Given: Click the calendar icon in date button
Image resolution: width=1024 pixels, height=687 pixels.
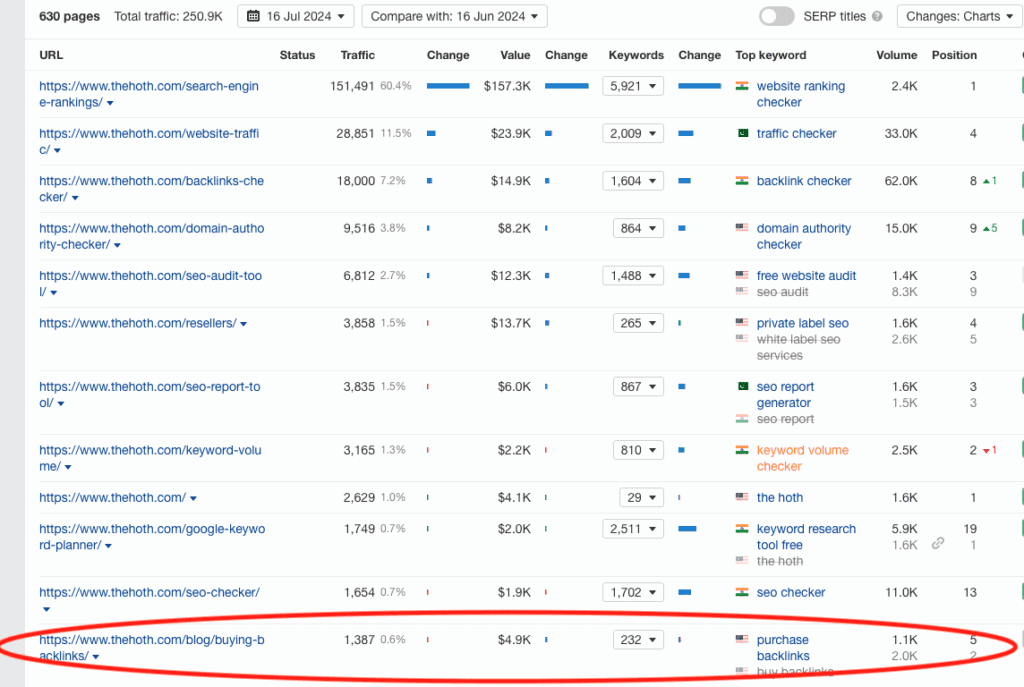Looking at the screenshot, I should tap(253, 16).
